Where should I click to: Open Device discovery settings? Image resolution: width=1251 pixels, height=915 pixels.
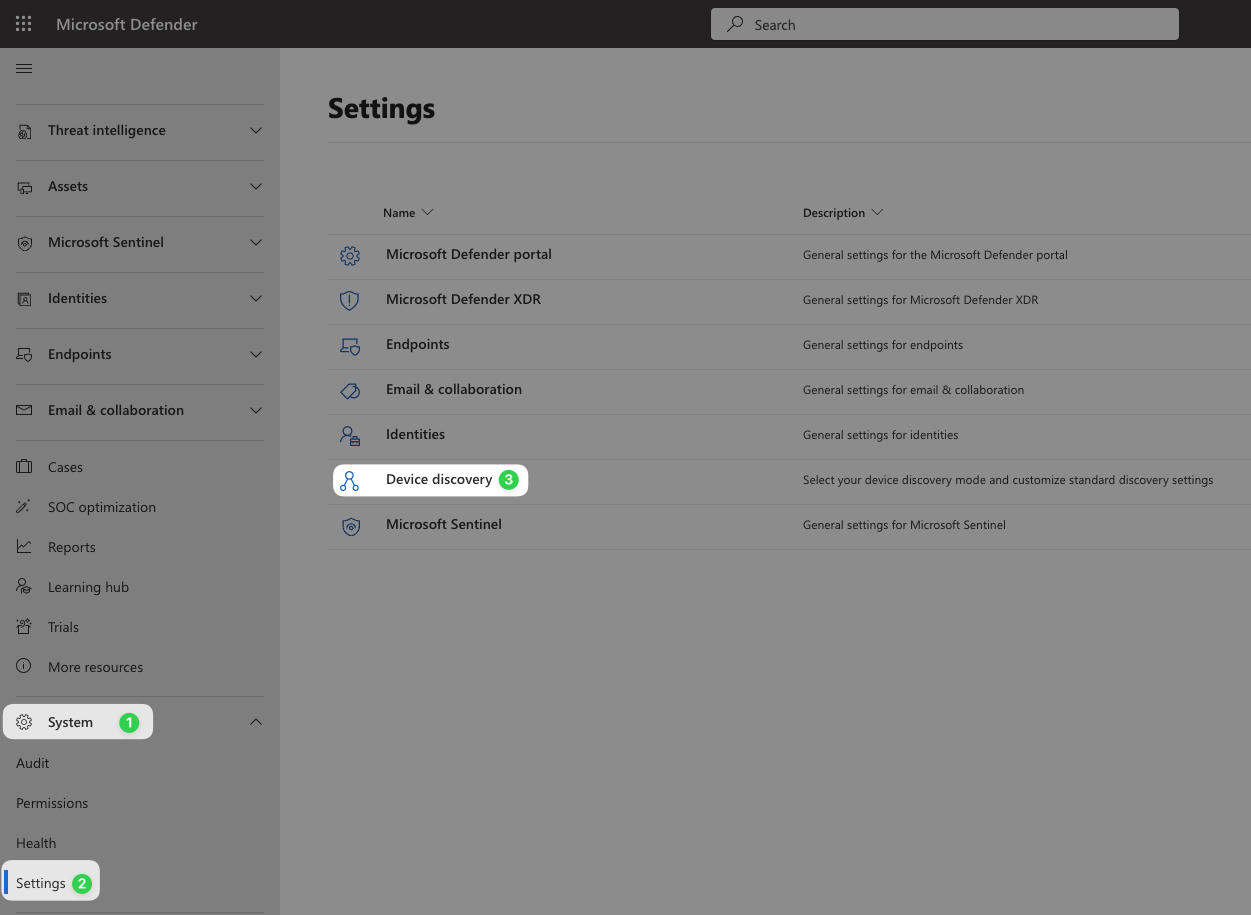tap(439, 479)
